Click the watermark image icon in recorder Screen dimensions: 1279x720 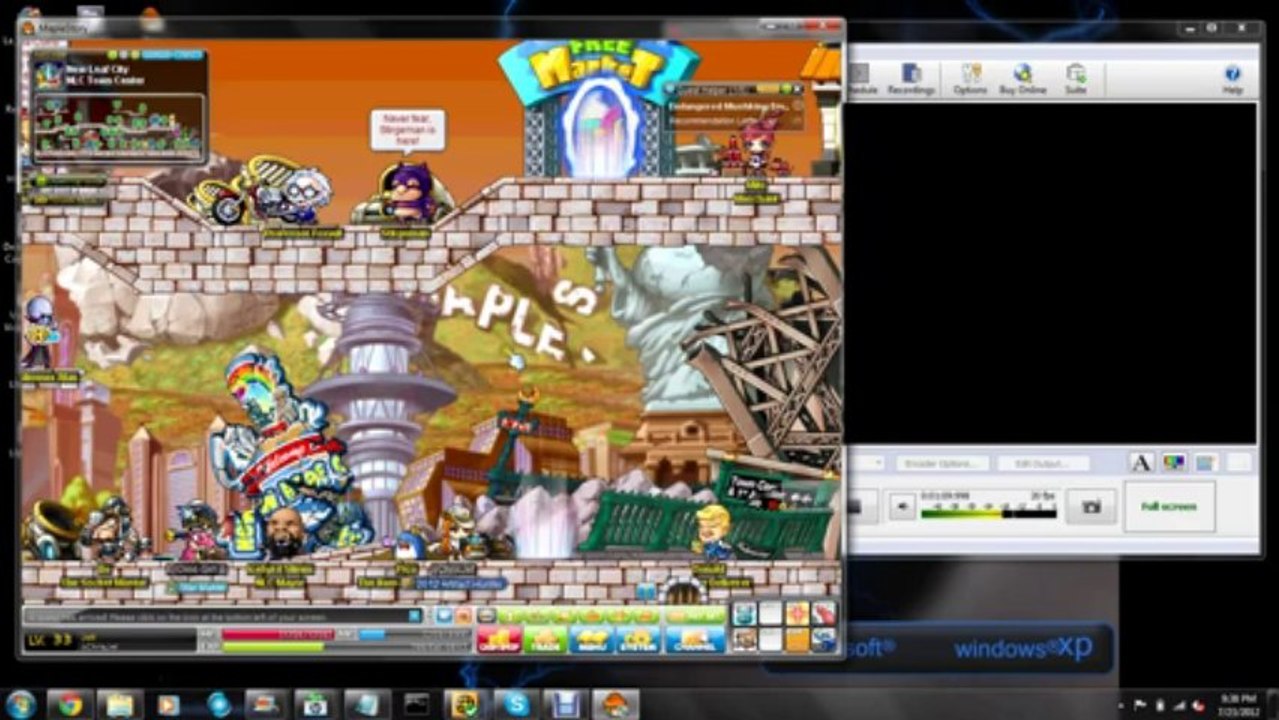pyautogui.click(x=1205, y=463)
